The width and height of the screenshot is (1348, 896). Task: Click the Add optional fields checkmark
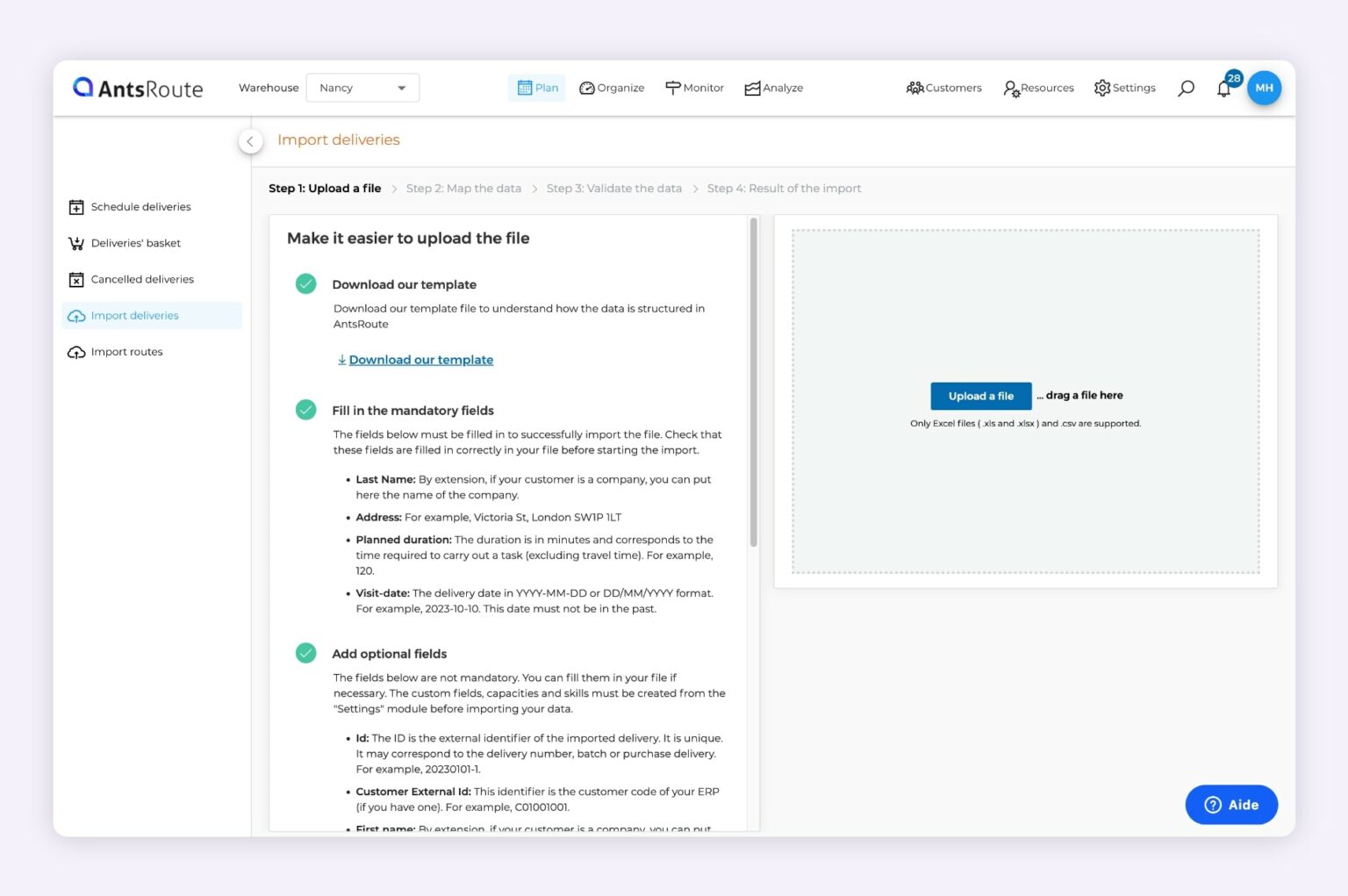tap(305, 653)
